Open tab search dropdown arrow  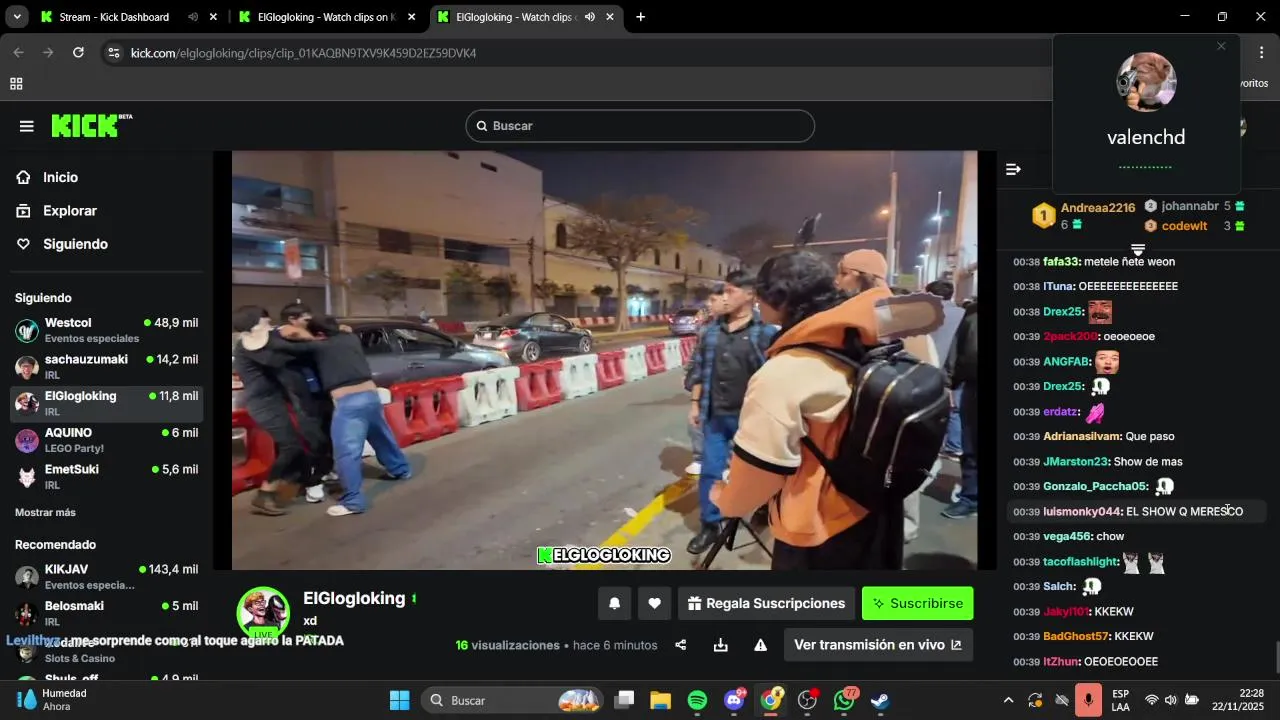point(16,17)
